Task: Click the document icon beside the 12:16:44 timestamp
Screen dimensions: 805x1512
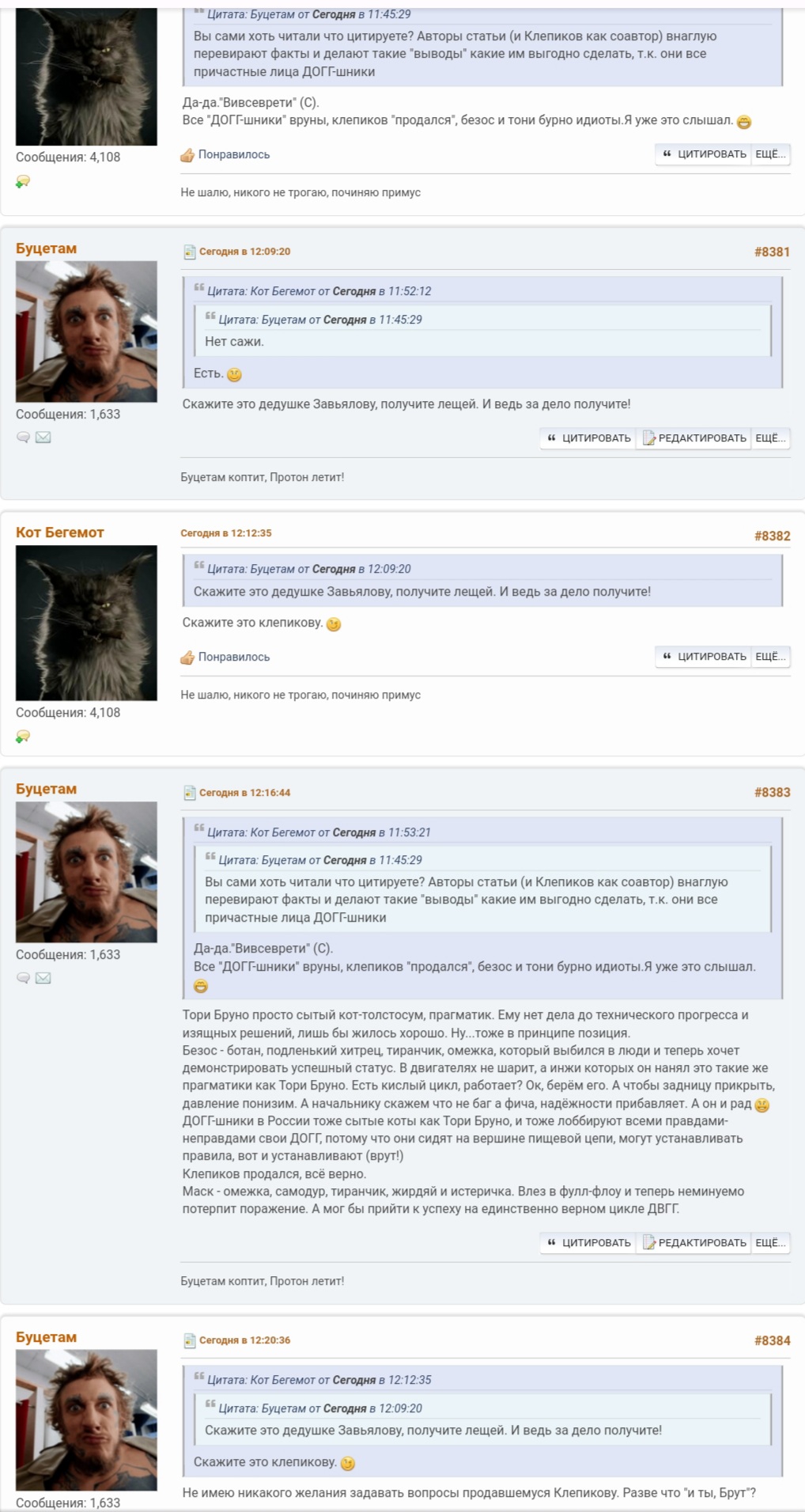Action: pyautogui.click(x=189, y=793)
